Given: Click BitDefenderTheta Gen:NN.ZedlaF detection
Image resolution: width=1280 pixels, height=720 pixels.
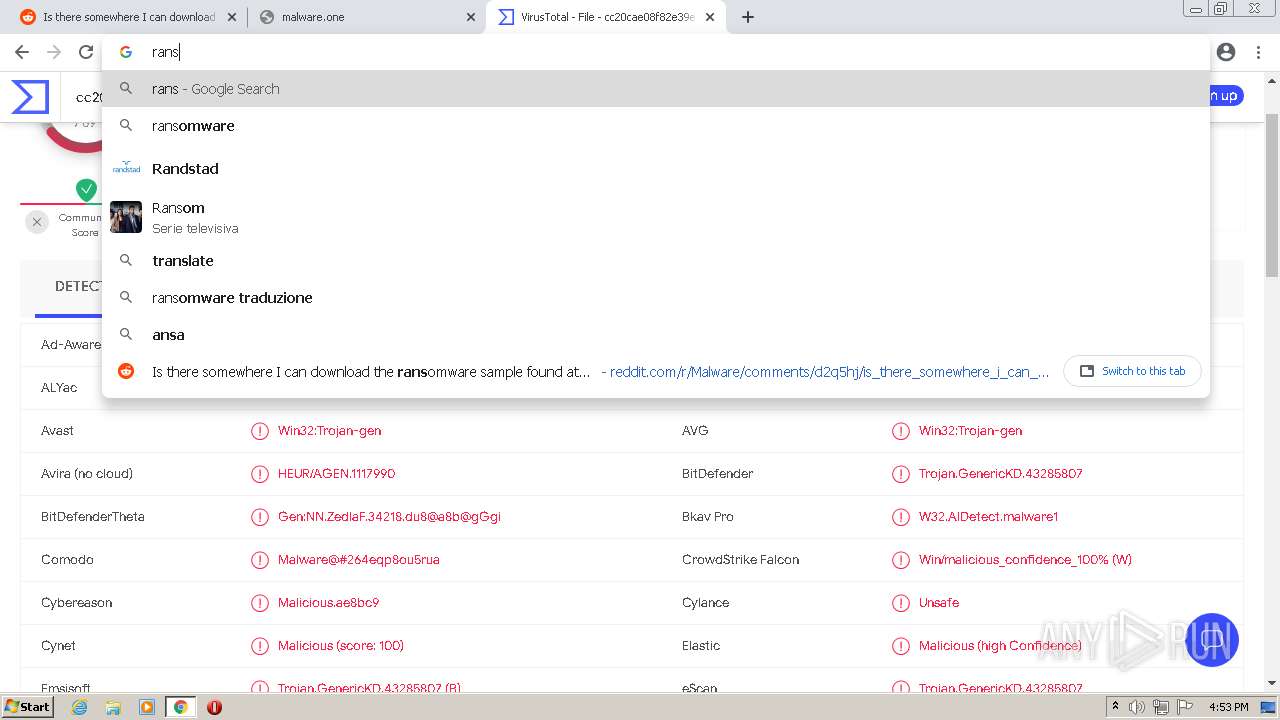Looking at the screenshot, I should point(389,517).
